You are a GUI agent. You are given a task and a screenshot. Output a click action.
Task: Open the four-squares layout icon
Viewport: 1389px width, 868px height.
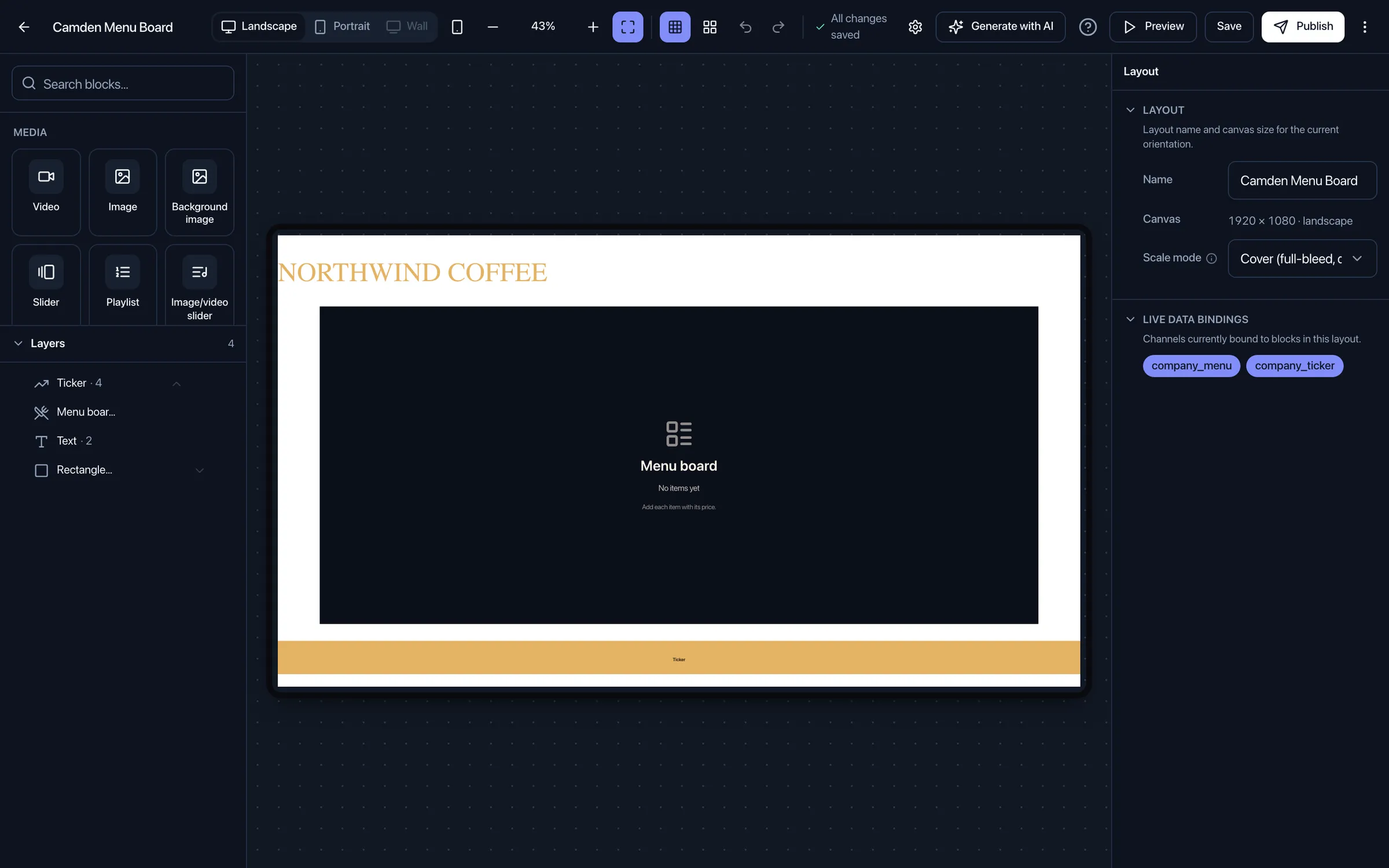click(710, 27)
